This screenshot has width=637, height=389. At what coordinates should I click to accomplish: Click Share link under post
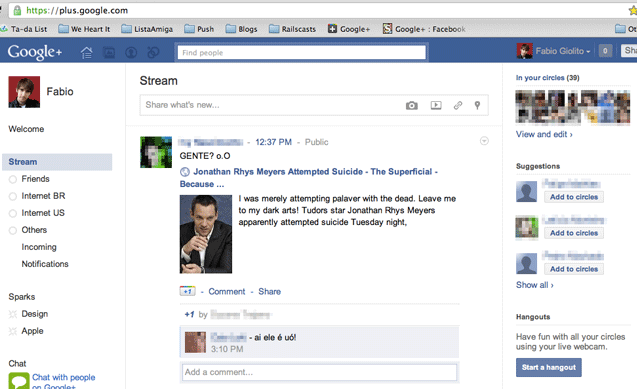coord(269,292)
